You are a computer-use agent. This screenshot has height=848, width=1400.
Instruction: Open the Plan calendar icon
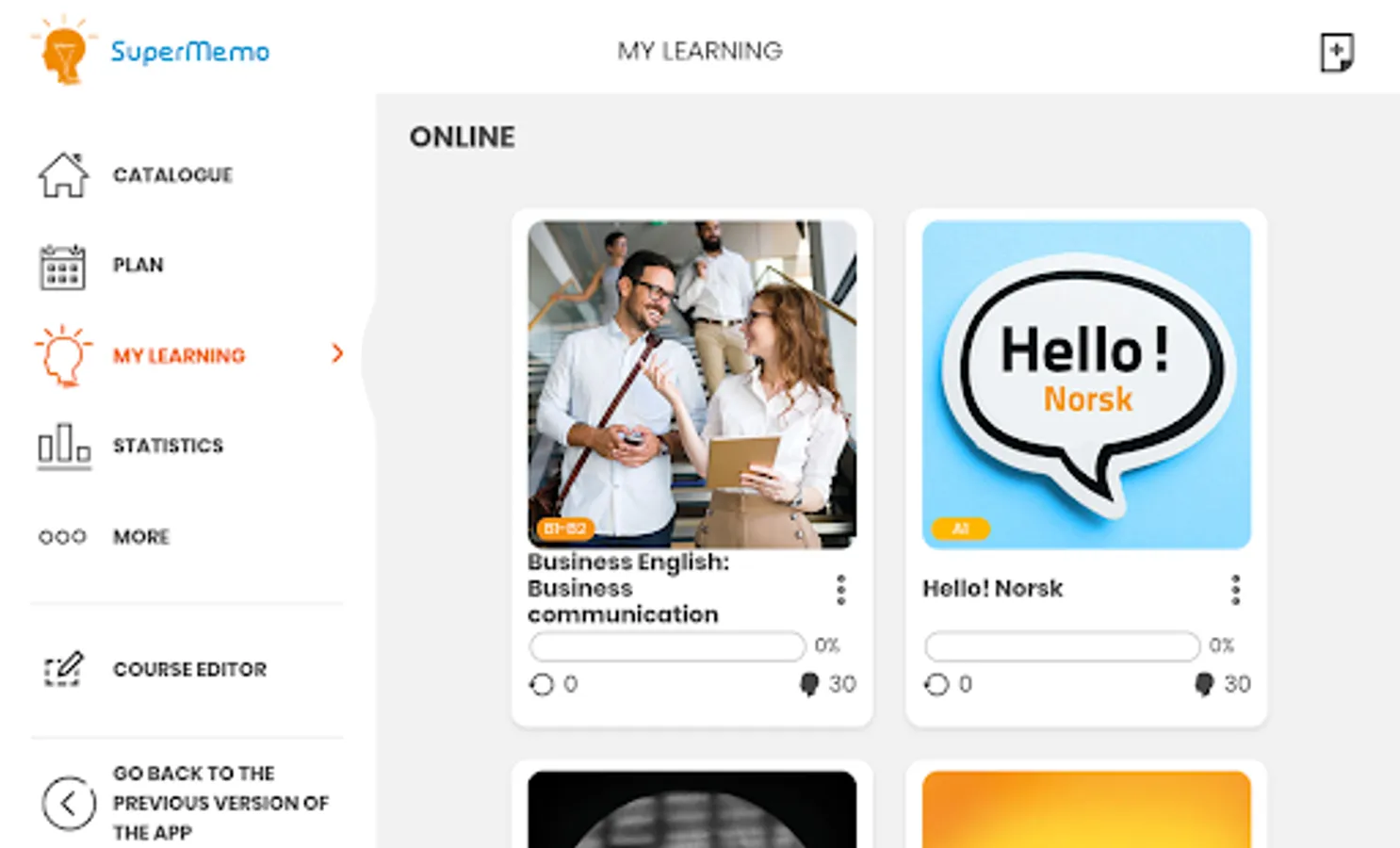tap(63, 266)
